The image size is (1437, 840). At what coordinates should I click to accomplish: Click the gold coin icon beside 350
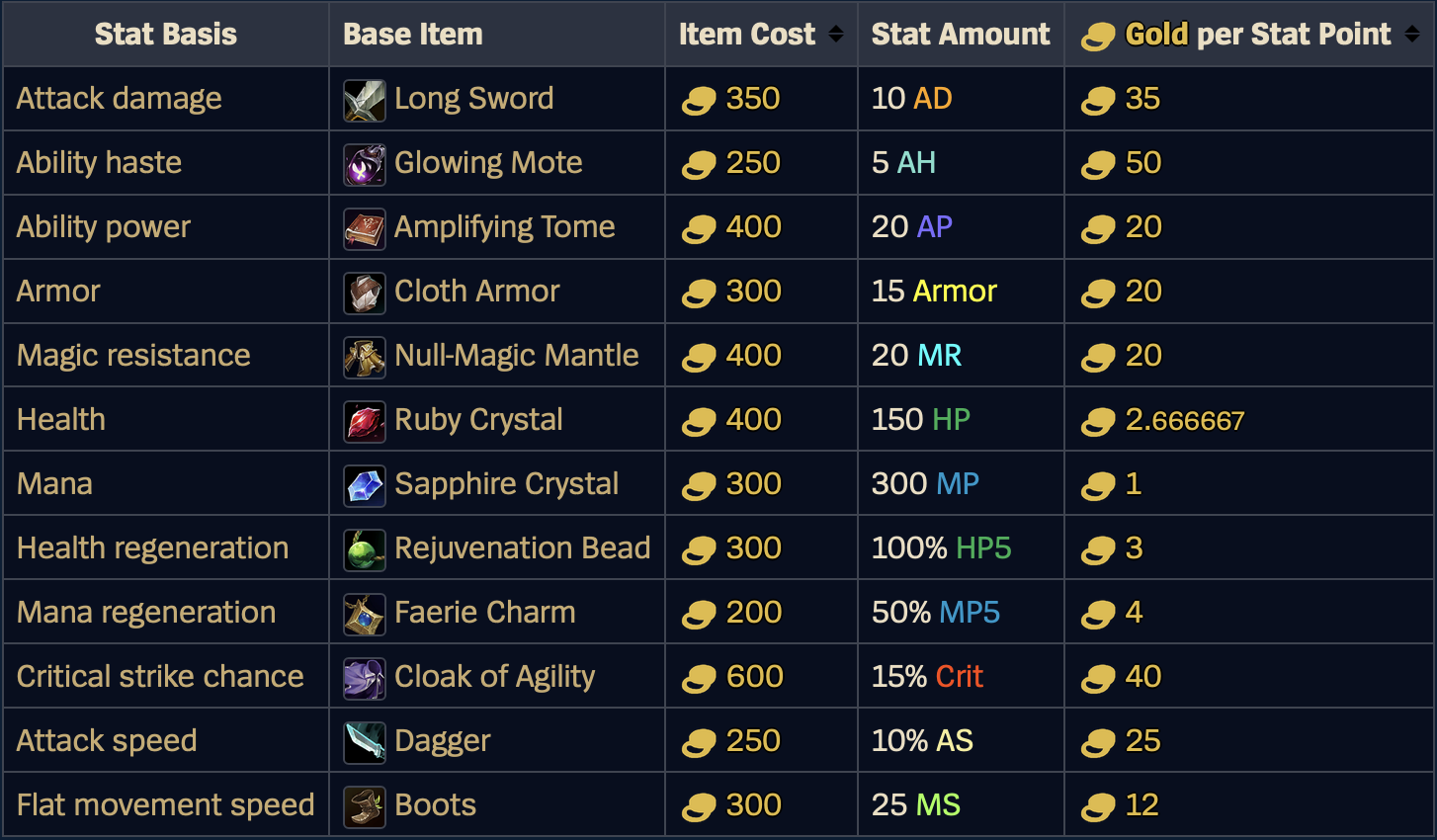point(699,101)
